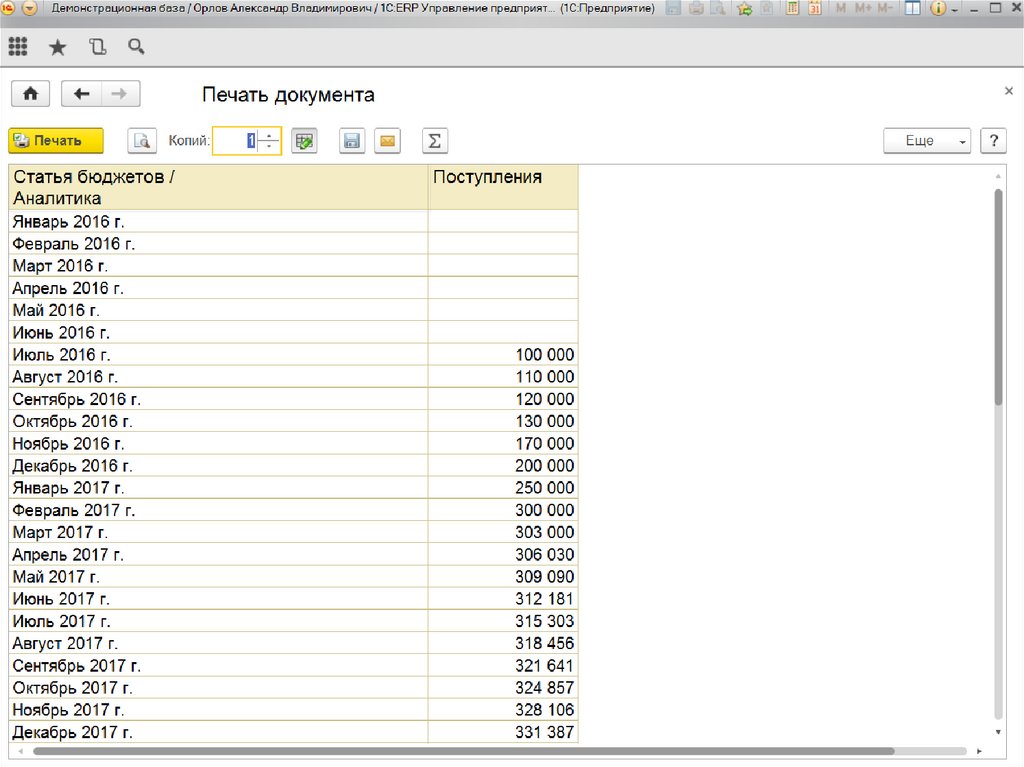Screen dimensions: 1024x767
Task: Click the search magnifier icon
Action: pyautogui.click(x=136, y=47)
